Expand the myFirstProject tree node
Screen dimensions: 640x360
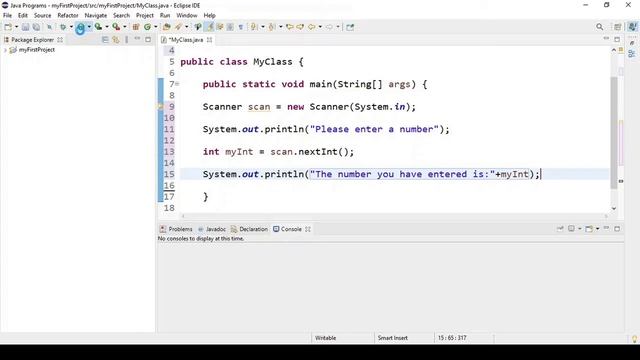click(5, 50)
